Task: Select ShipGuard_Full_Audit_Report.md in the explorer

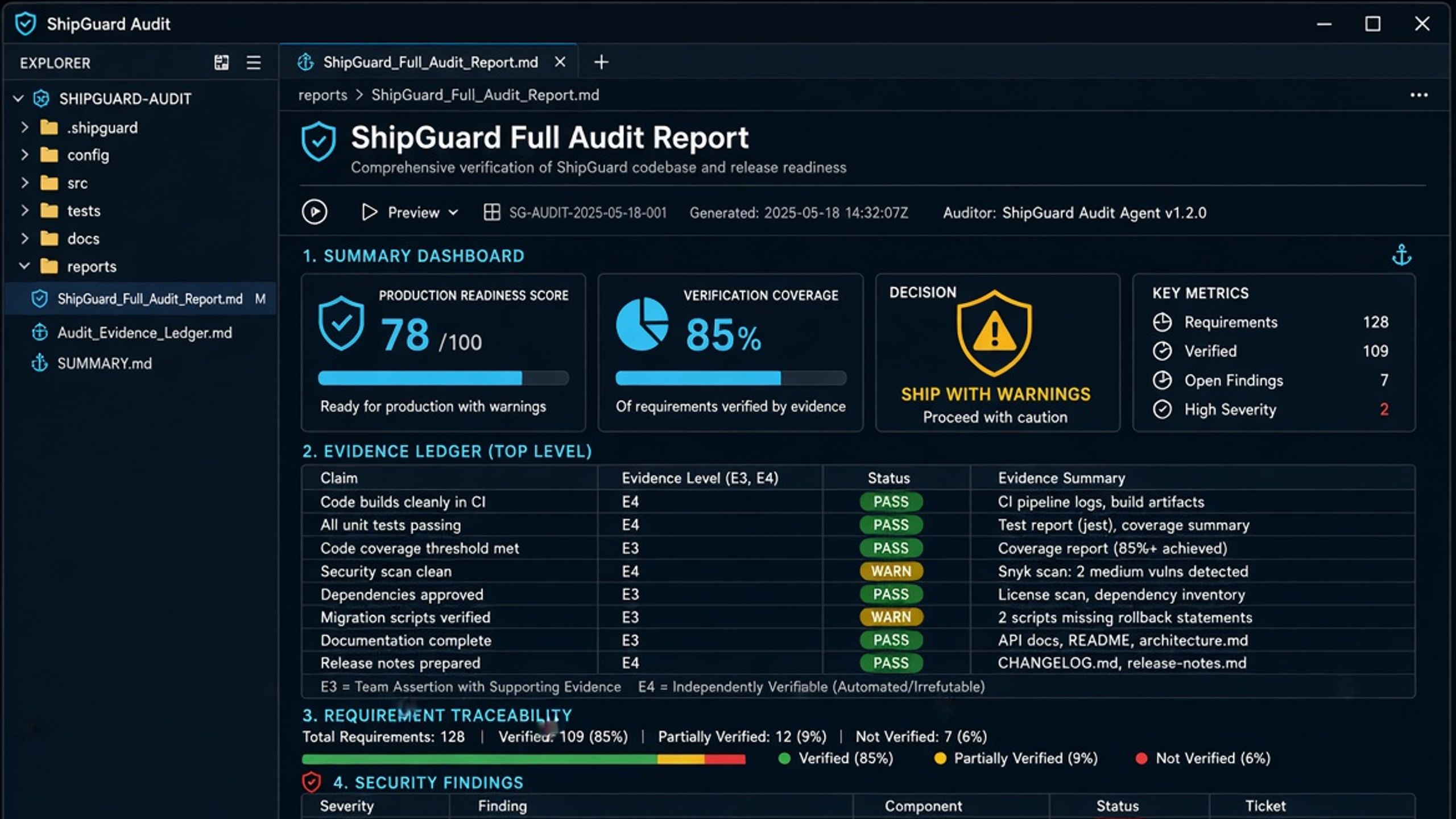Action: [140, 299]
